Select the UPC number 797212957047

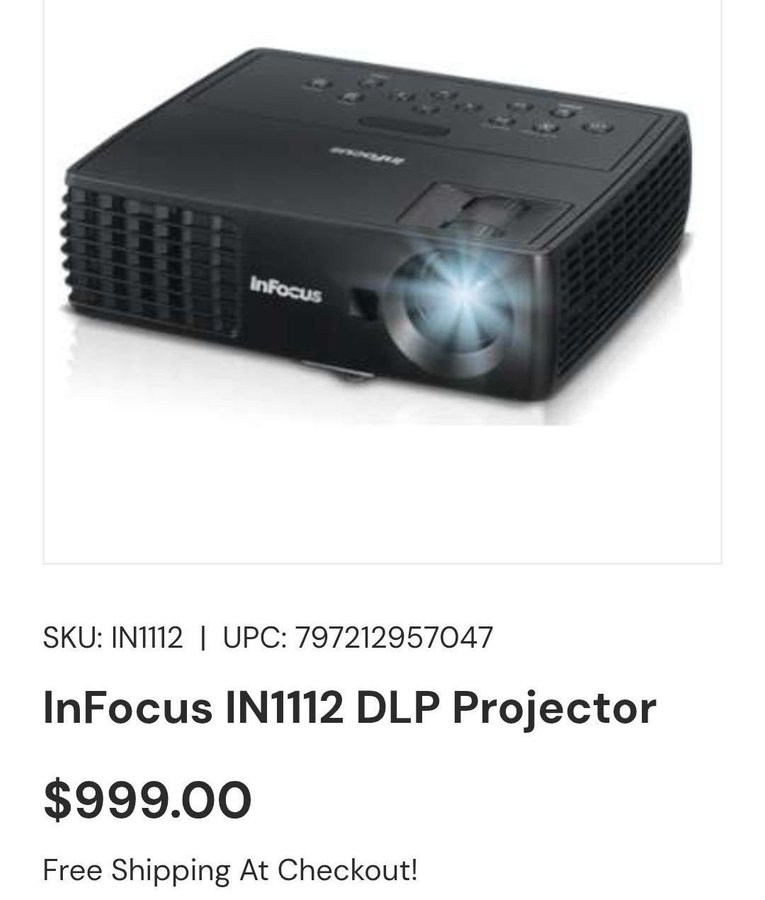[394, 637]
